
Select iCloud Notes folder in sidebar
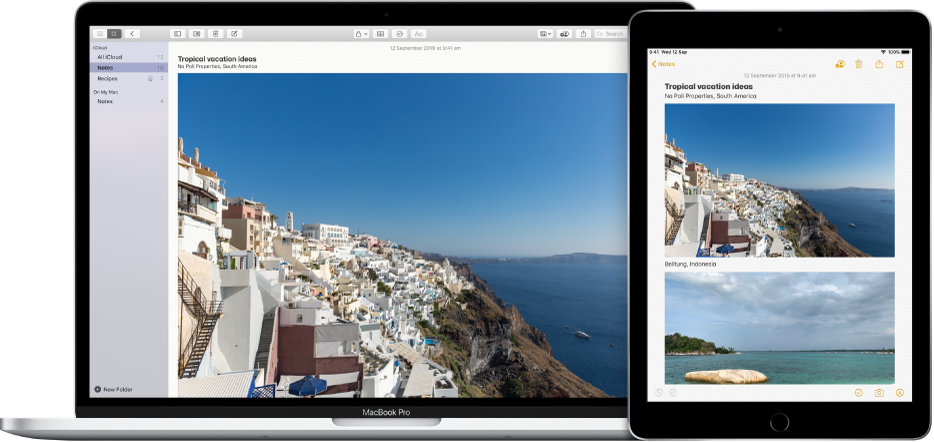coord(129,68)
